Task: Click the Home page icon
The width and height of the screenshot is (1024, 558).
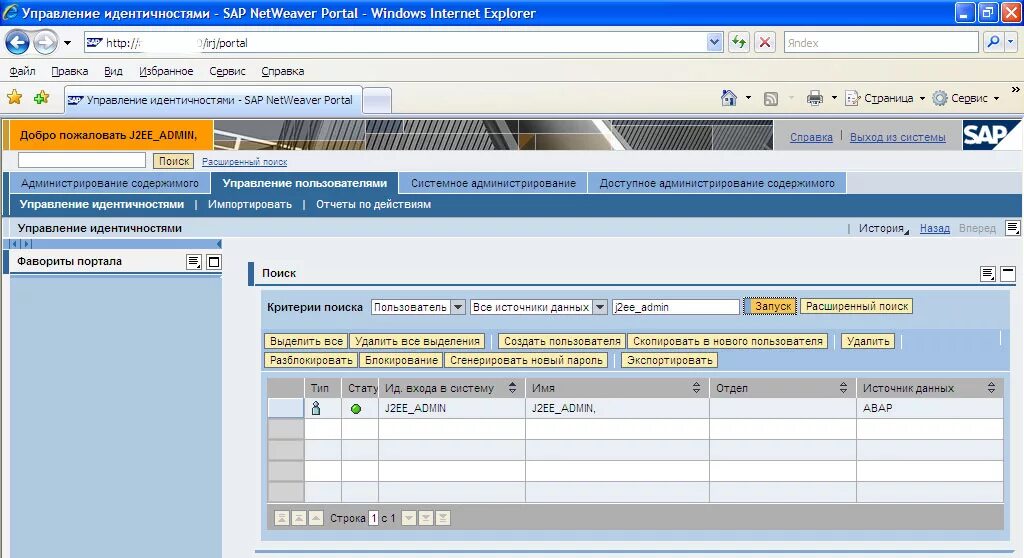Action: [x=729, y=98]
